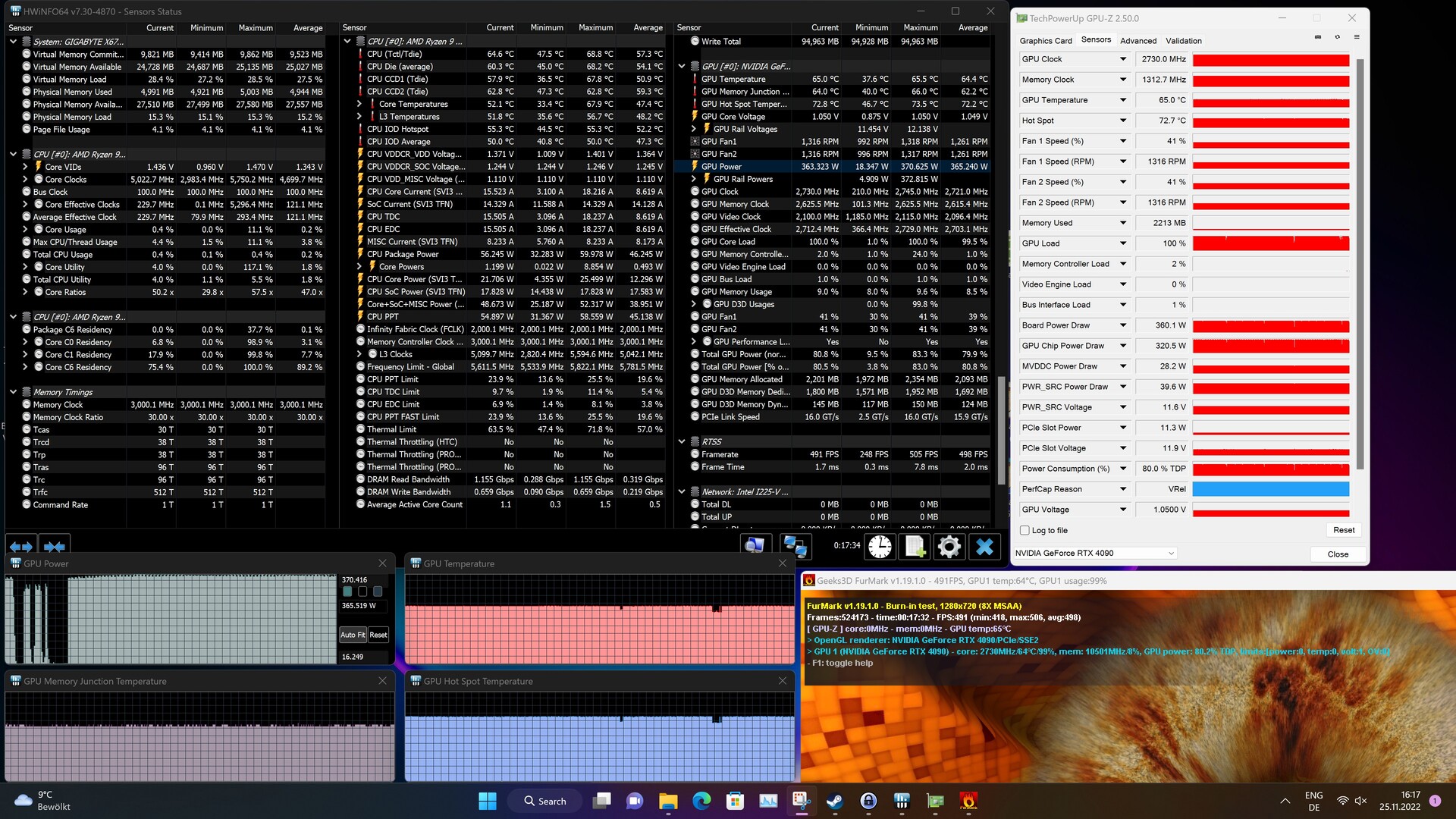Open HWiNFO sensor settings gear icon
Viewport: 1456px width, 819px height.
[949, 546]
